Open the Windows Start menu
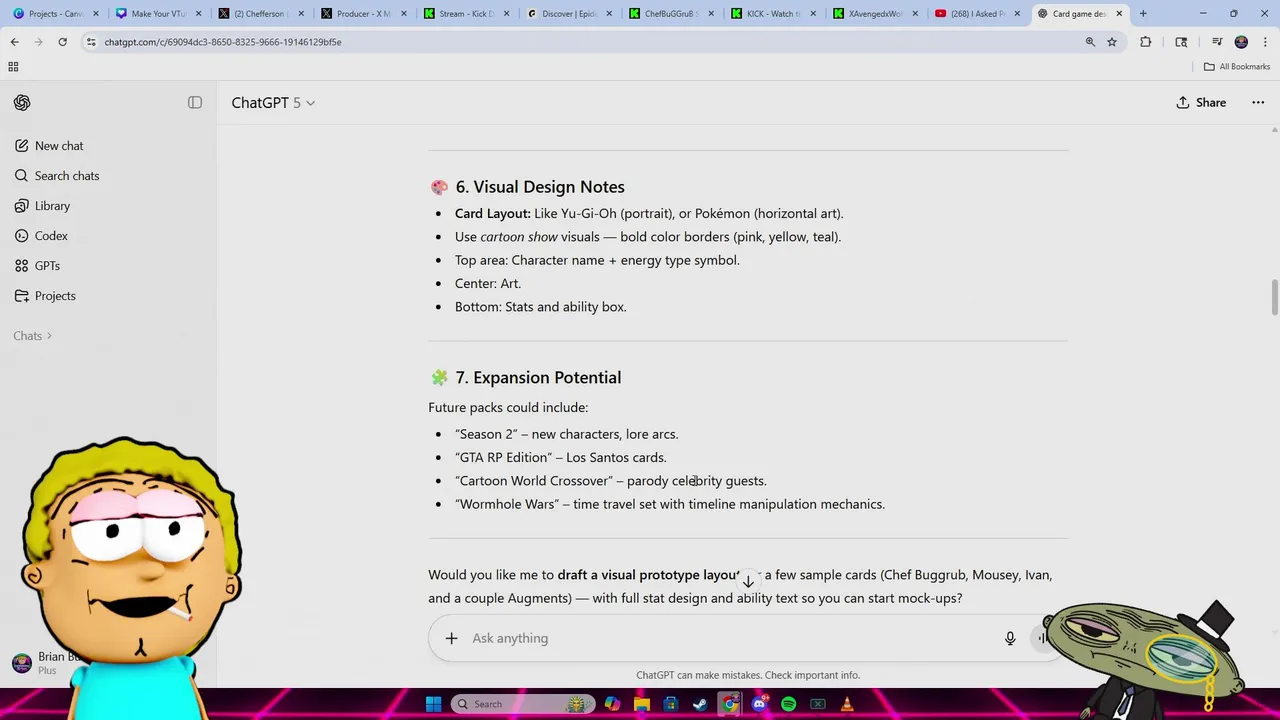 pyautogui.click(x=433, y=704)
